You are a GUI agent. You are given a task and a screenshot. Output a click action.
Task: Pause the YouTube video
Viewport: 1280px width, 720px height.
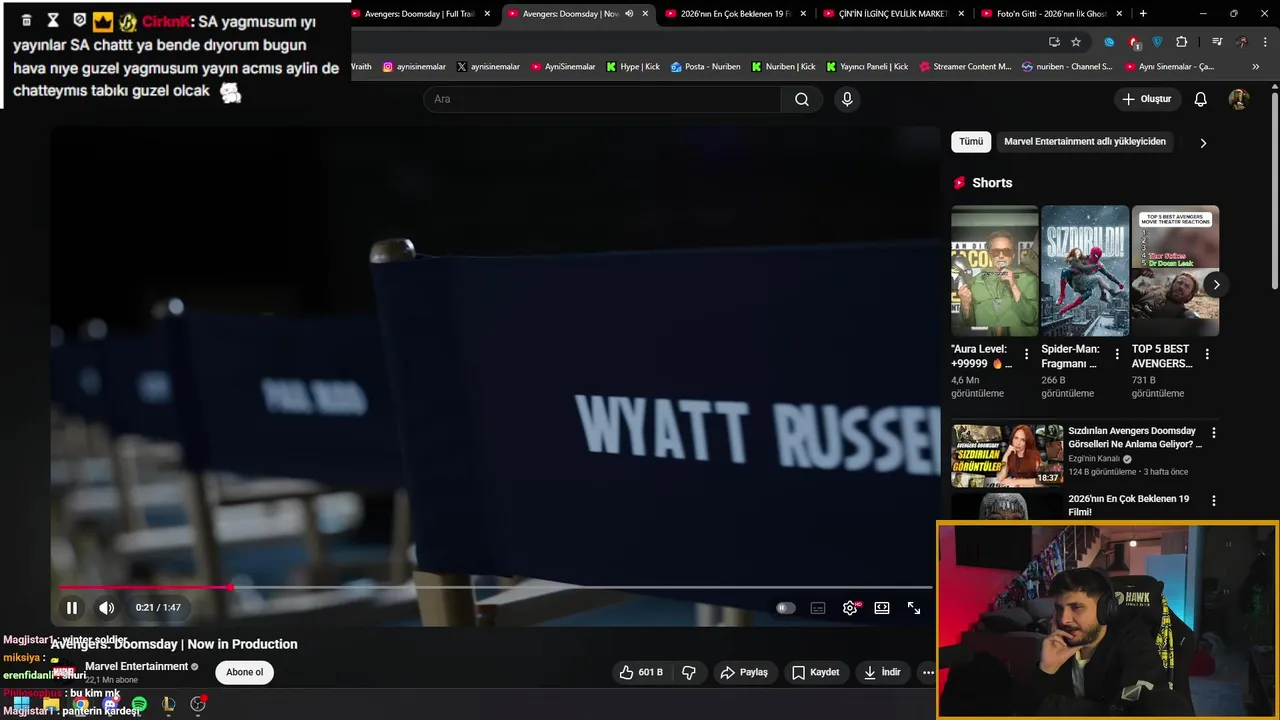click(72, 608)
